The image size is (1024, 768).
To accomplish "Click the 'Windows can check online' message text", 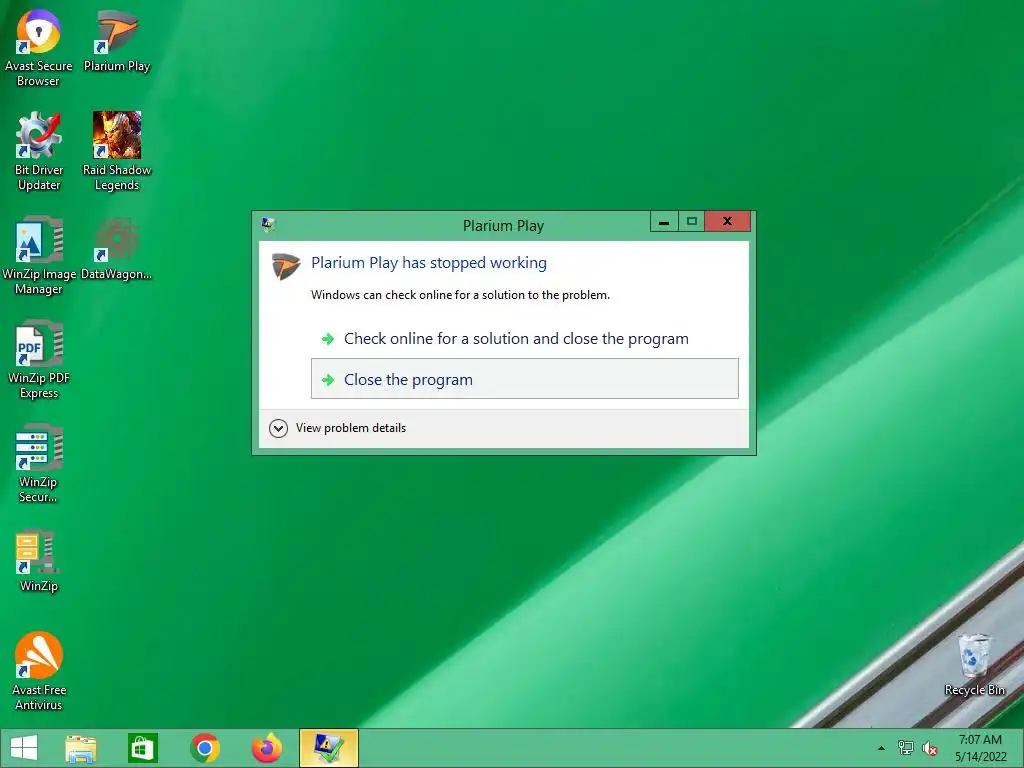I will pyautogui.click(x=460, y=295).
